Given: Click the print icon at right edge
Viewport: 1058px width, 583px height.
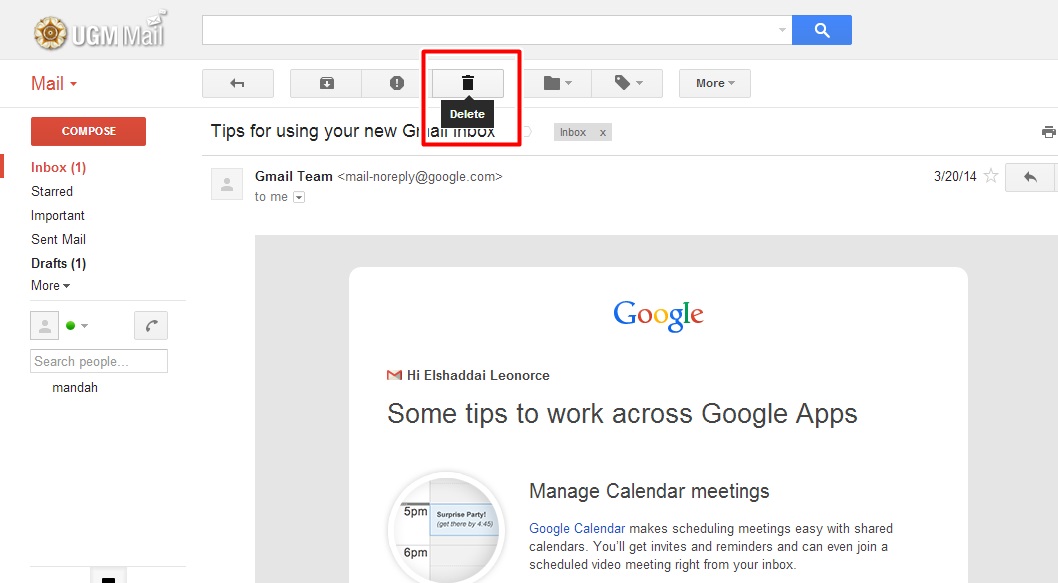Looking at the screenshot, I should (x=1049, y=132).
